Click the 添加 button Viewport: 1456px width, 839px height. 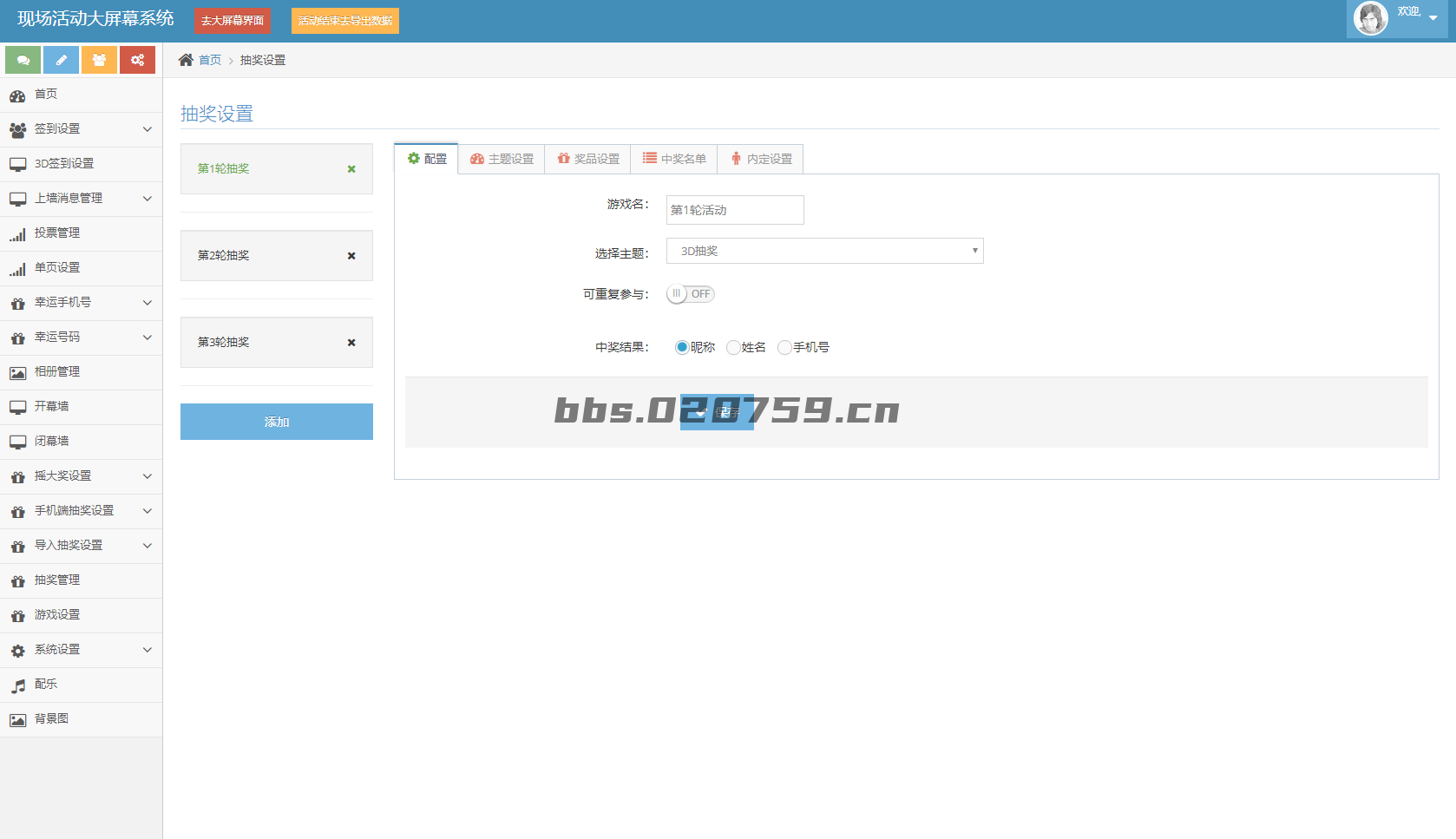(277, 422)
